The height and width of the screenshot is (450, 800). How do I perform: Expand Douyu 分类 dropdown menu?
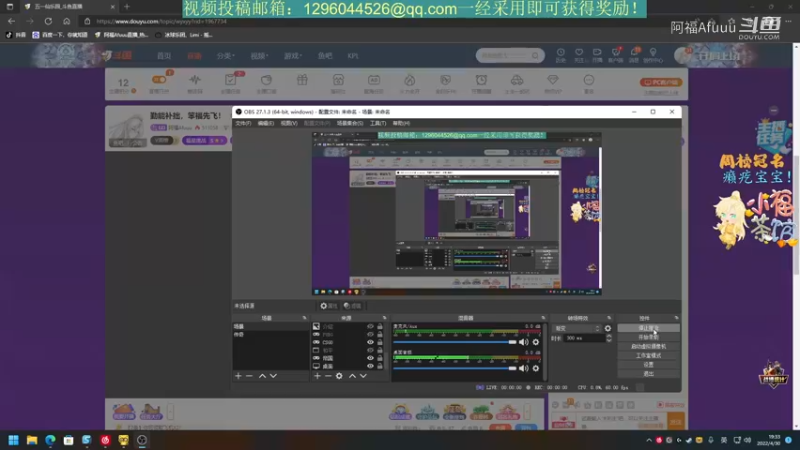tap(225, 56)
